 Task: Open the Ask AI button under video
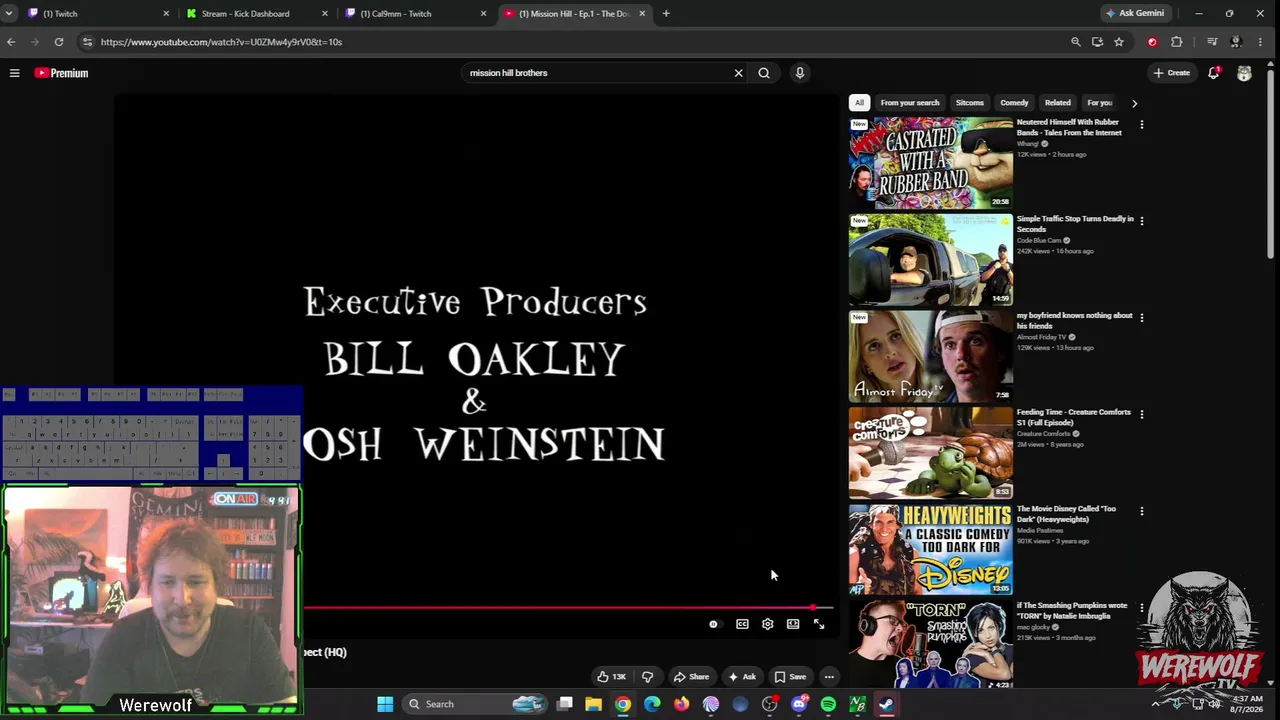coord(742,677)
